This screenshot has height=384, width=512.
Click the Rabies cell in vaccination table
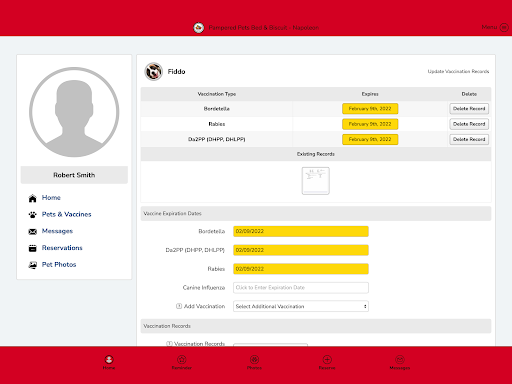pyautogui.click(x=217, y=124)
